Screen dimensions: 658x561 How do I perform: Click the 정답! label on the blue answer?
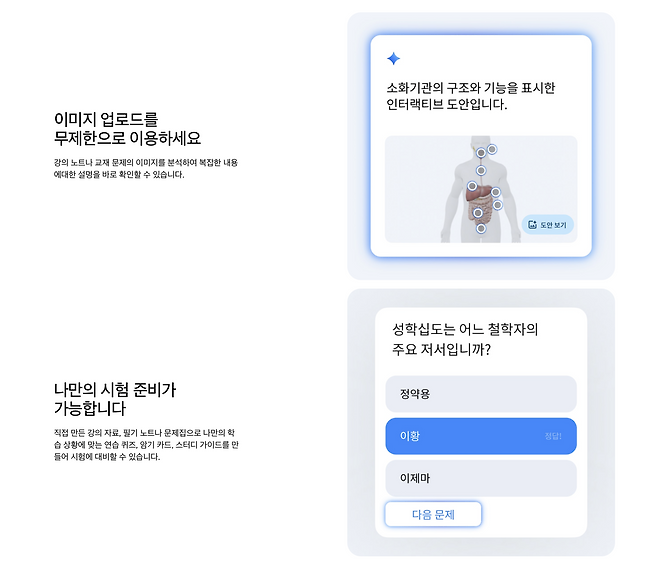pyautogui.click(x=553, y=436)
